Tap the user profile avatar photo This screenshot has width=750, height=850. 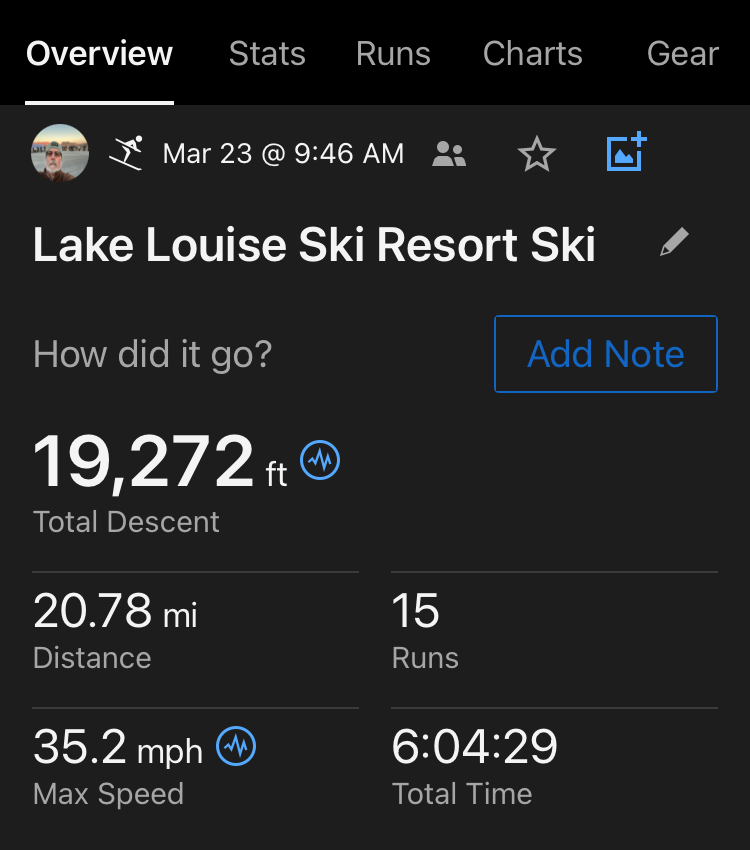[x=60, y=153]
